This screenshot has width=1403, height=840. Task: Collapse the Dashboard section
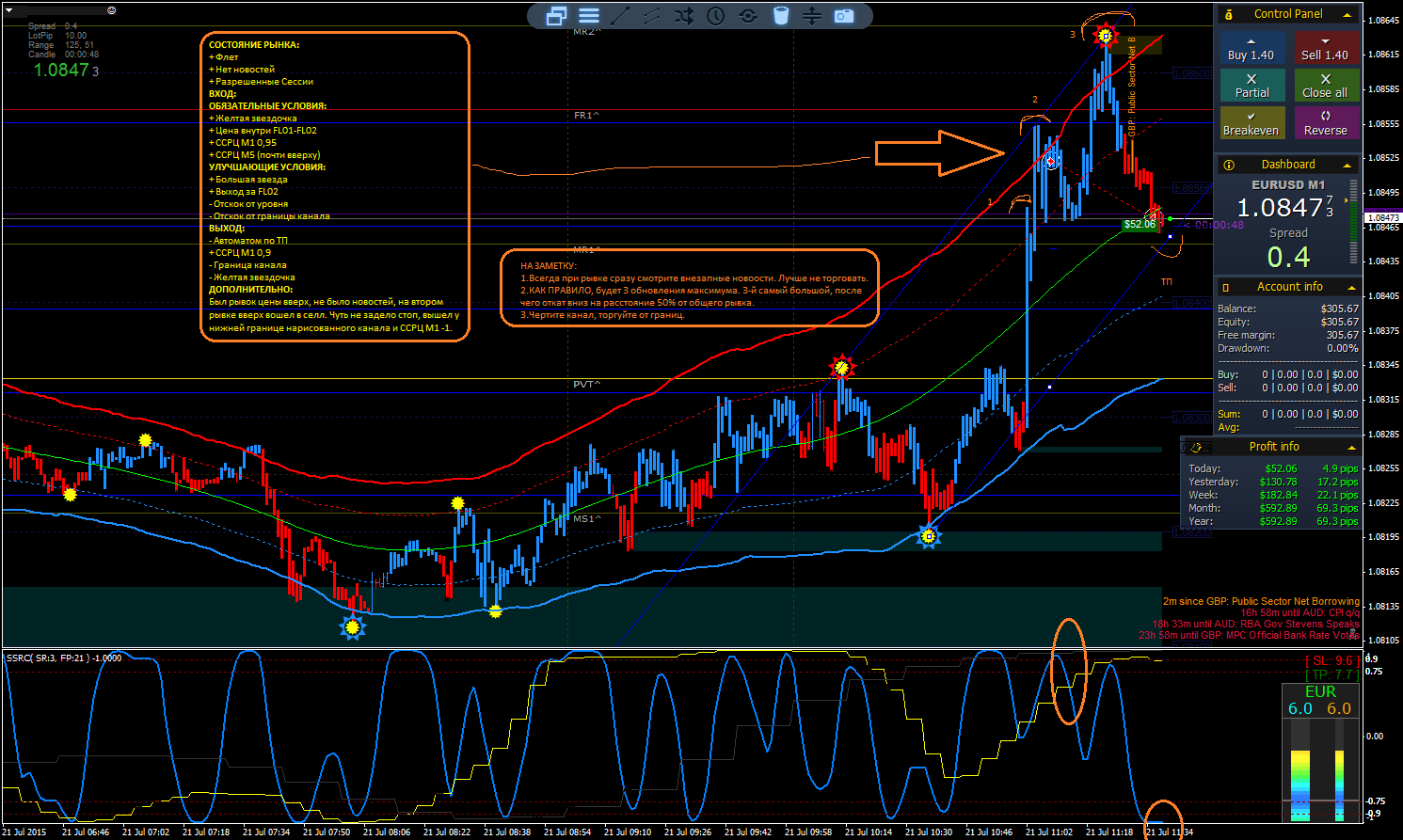tap(1347, 165)
